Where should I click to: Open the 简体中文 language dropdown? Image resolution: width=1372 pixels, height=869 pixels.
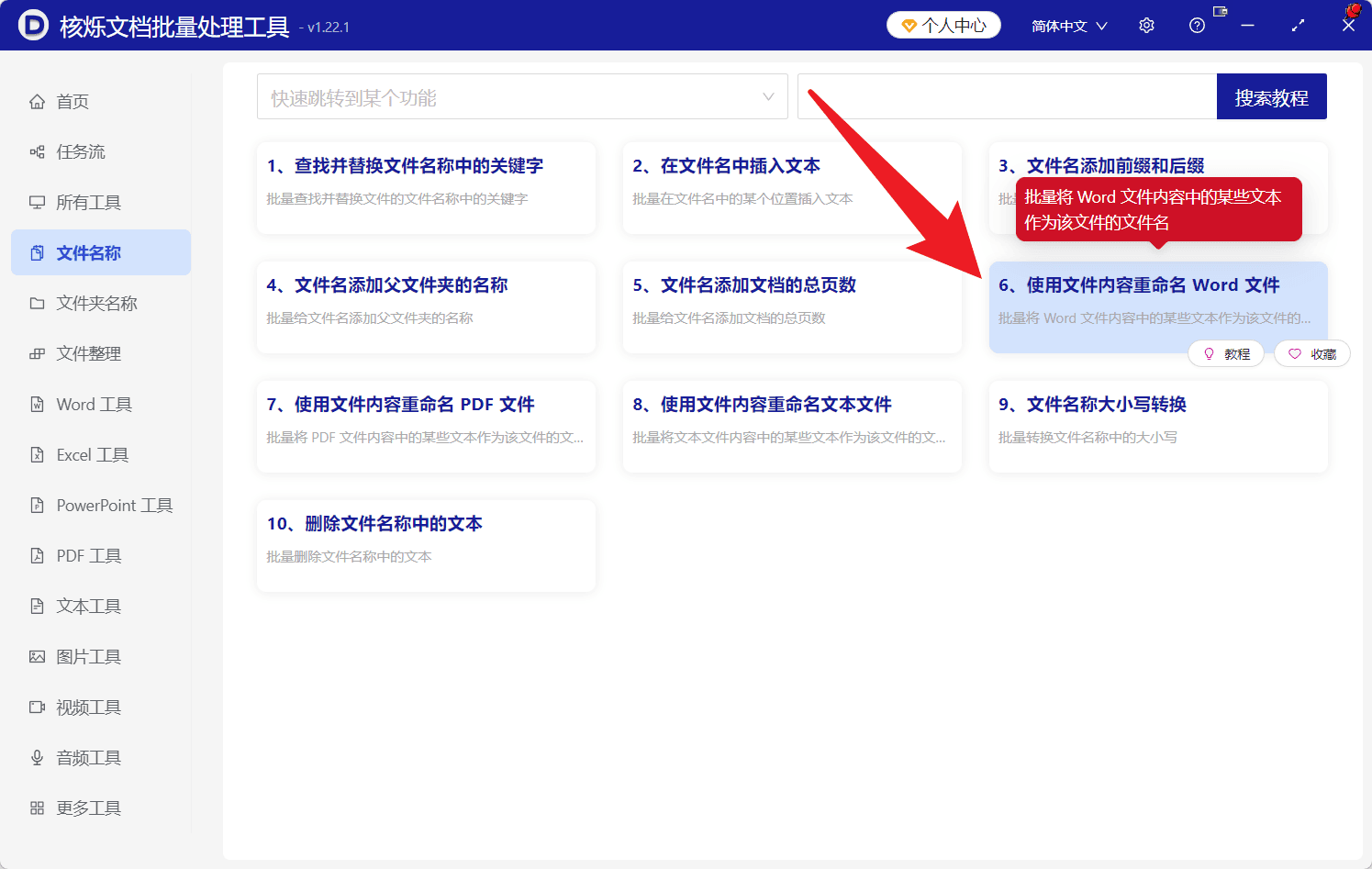[1069, 26]
